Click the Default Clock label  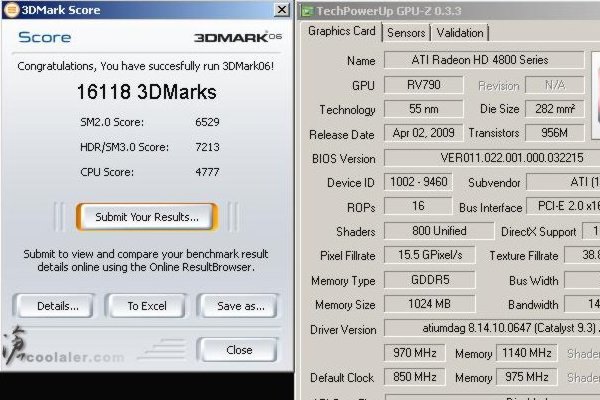[342, 378]
